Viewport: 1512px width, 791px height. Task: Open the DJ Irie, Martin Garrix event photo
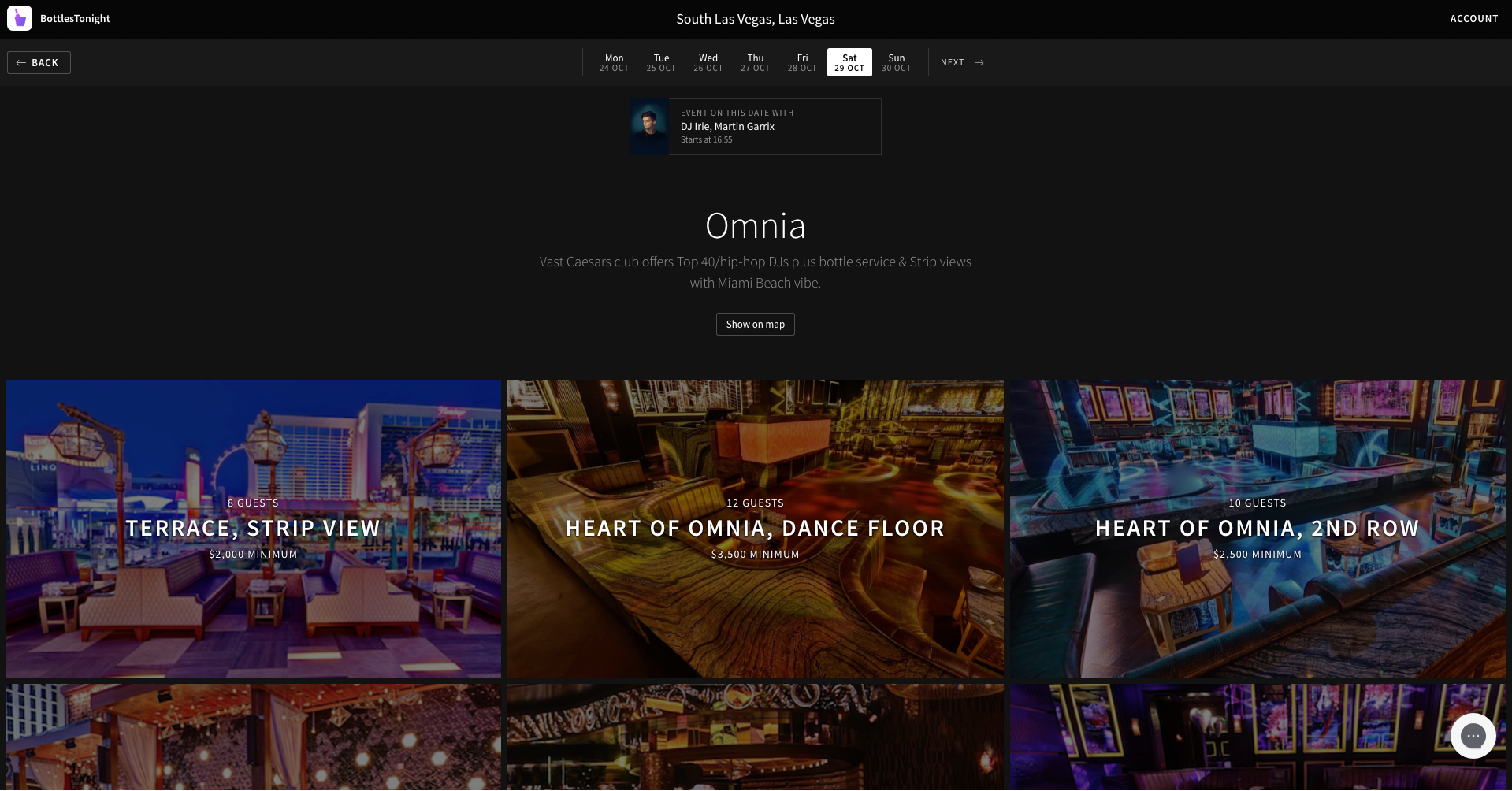(x=649, y=127)
